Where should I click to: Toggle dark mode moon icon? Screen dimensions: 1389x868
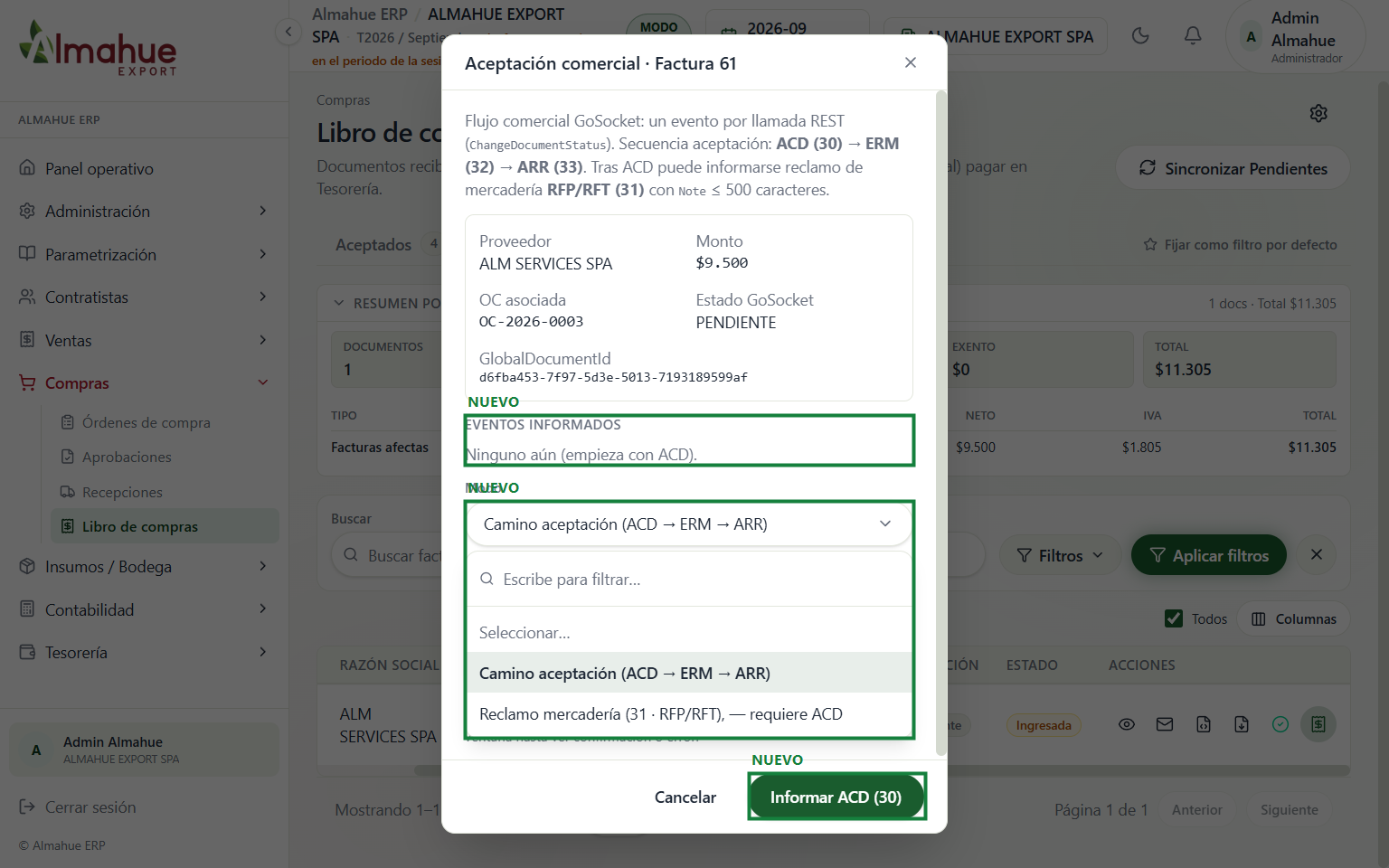pos(1140,35)
